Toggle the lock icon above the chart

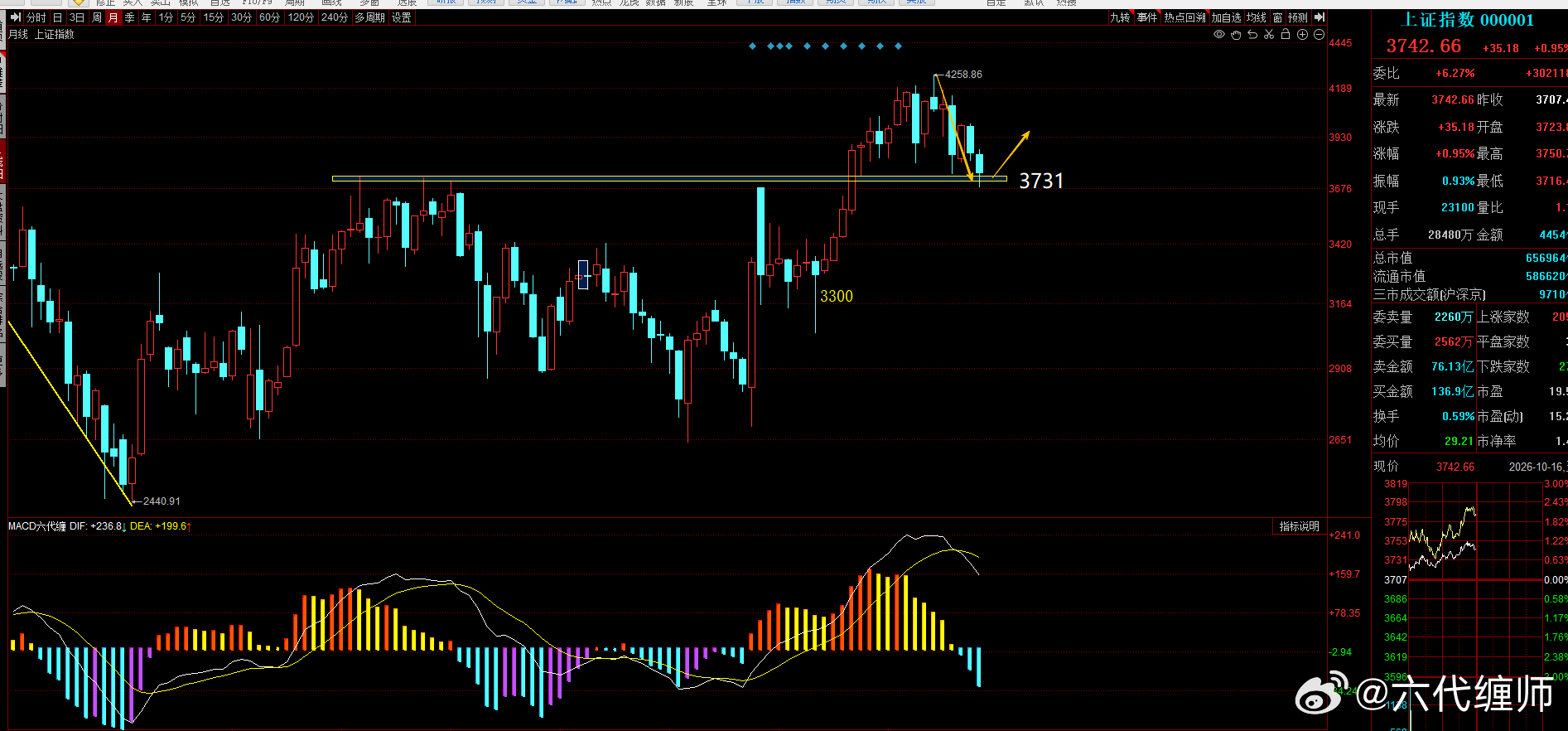point(1286,35)
